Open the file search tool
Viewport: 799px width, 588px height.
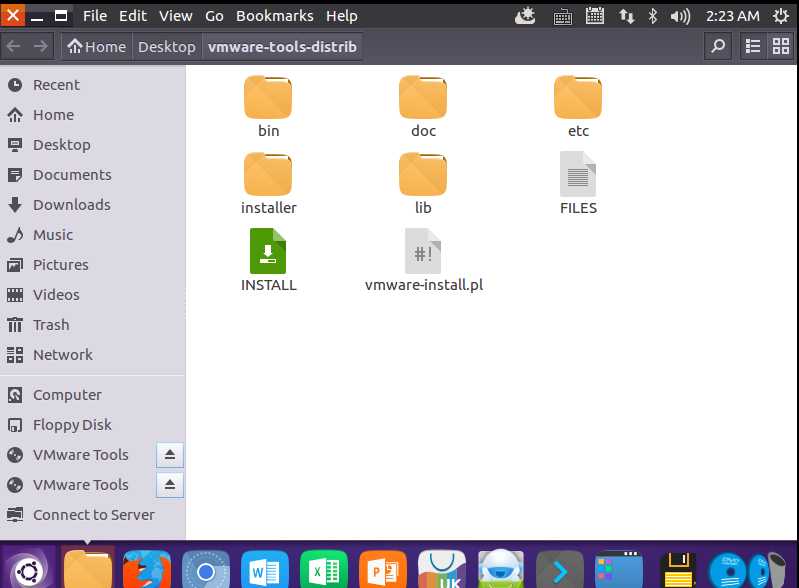[718, 46]
